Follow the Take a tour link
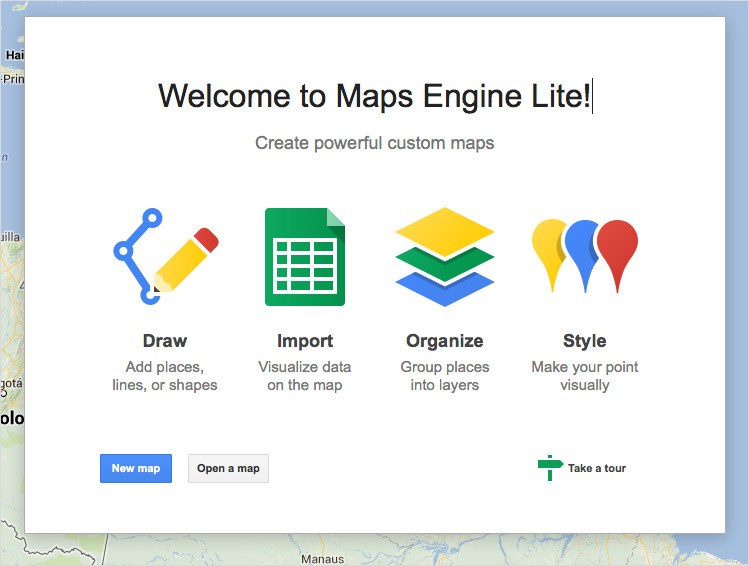This screenshot has width=749, height=566. 596,468
